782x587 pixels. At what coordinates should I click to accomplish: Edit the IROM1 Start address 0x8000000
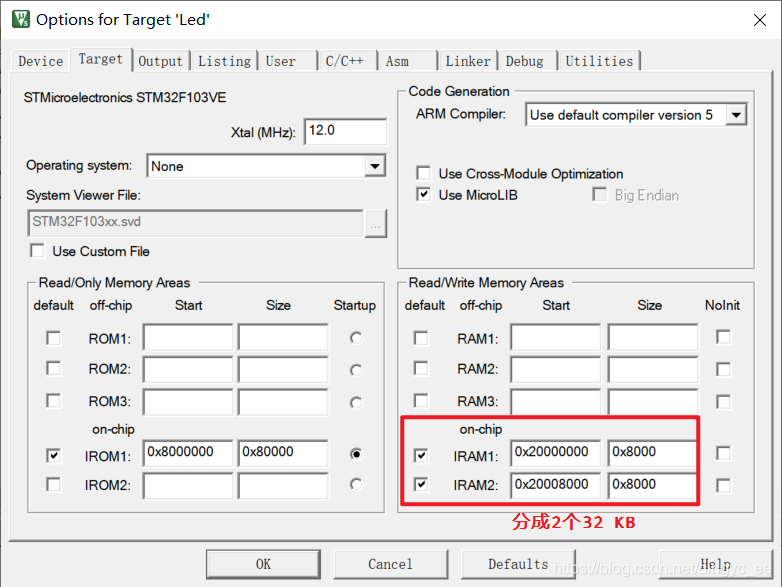pos(188,453)
